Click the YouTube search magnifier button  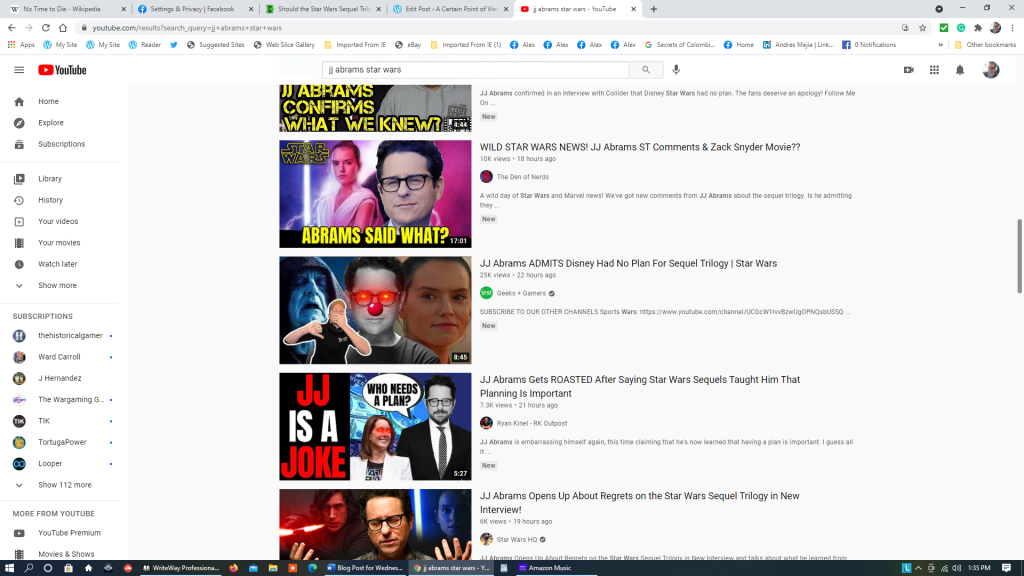pyautogui.click(x=646, y=70)
